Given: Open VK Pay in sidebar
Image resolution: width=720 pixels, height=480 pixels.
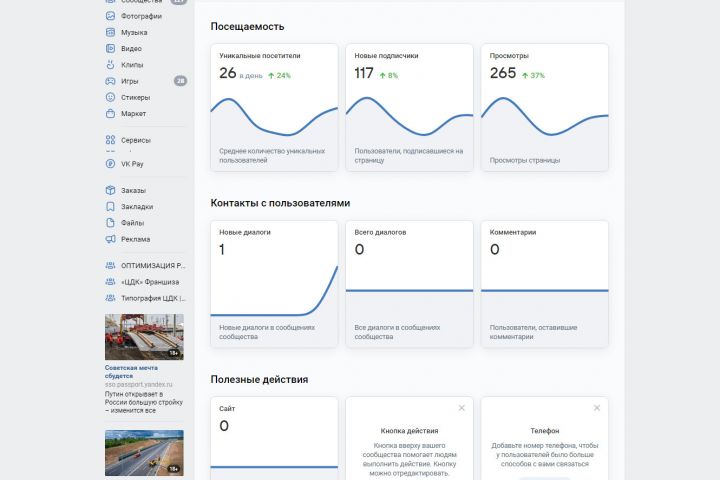Looking at the screenshot, I should 132,163.
